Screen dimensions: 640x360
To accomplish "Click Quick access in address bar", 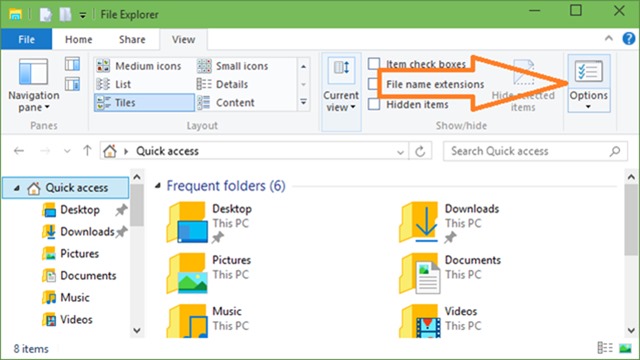I will [167, 151].
